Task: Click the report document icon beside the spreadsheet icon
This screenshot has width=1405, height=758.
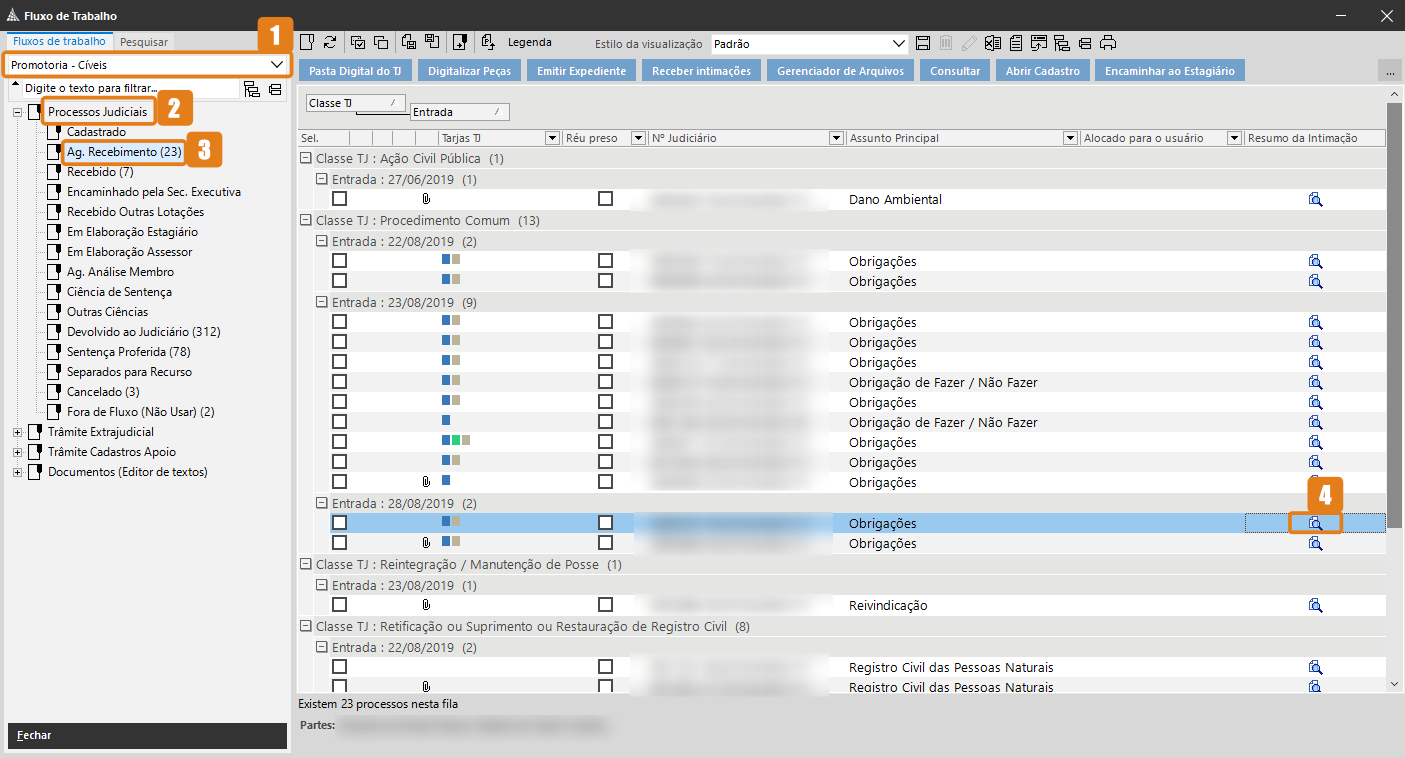Action: click(x=1015, y=43)
